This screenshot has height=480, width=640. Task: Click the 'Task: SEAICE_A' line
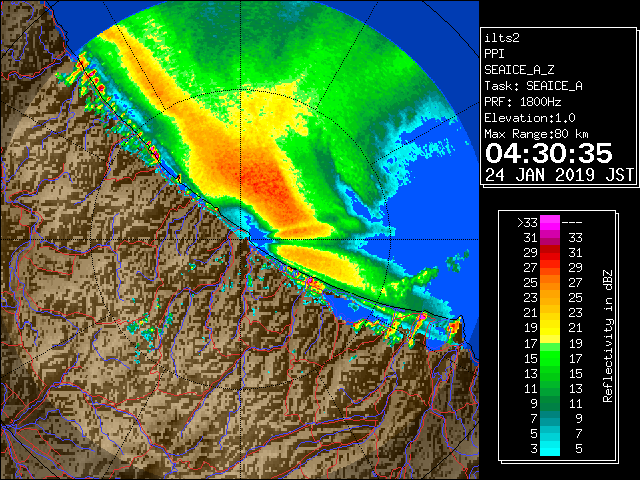click(x=533, y=86)
